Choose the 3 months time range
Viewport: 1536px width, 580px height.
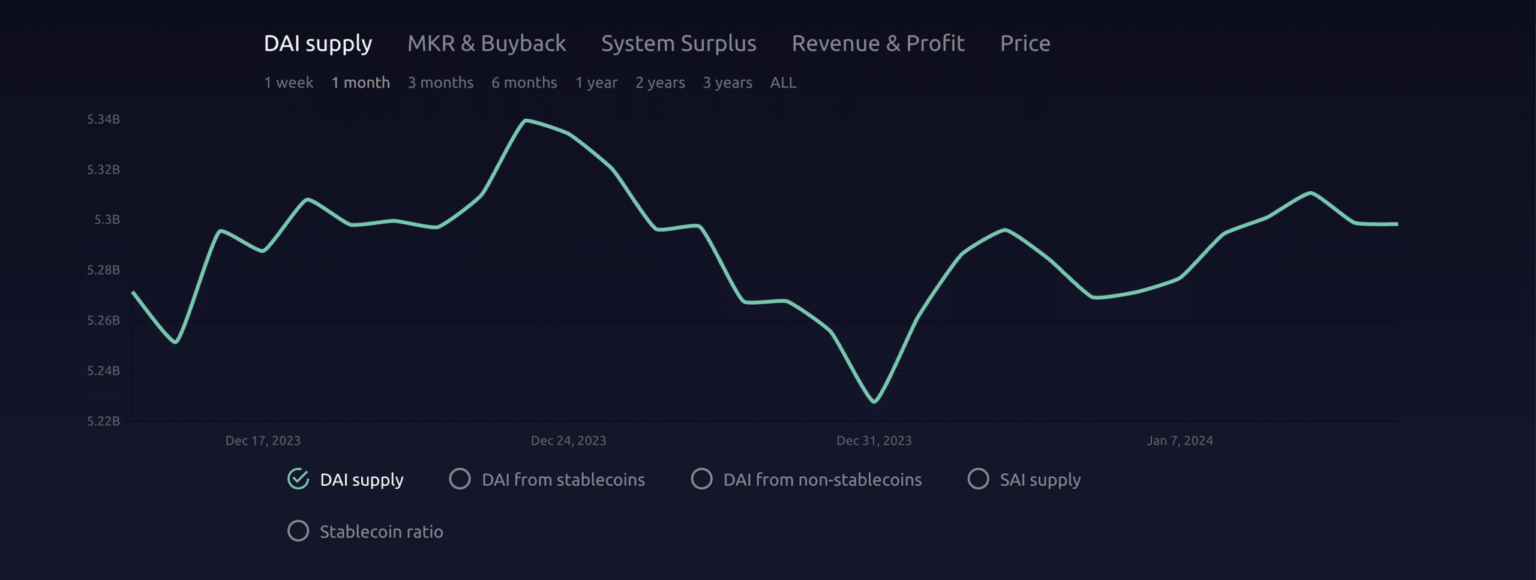click(440, 82)
